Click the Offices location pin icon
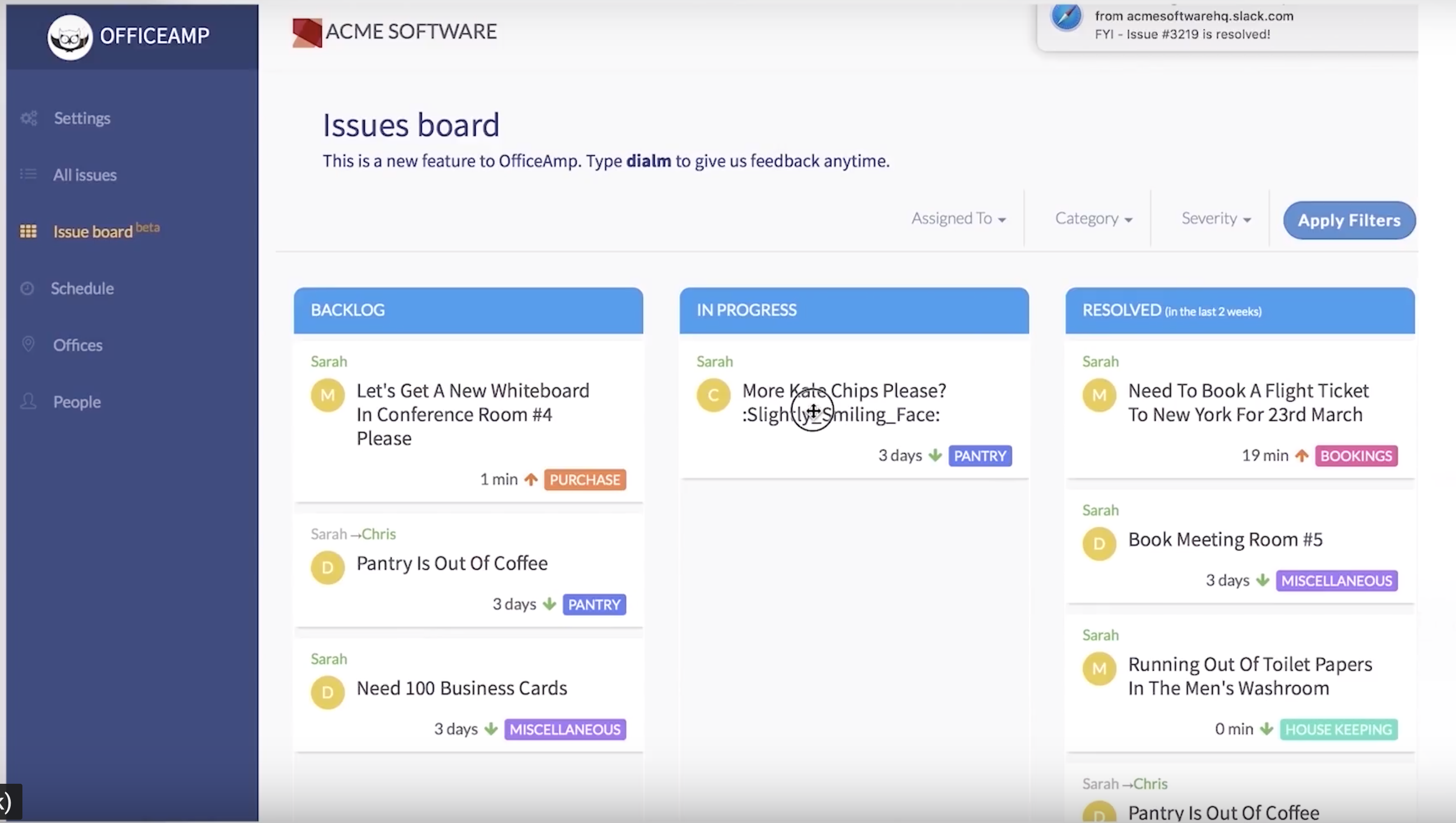1456x823 pixels. (x=28, y=345)
